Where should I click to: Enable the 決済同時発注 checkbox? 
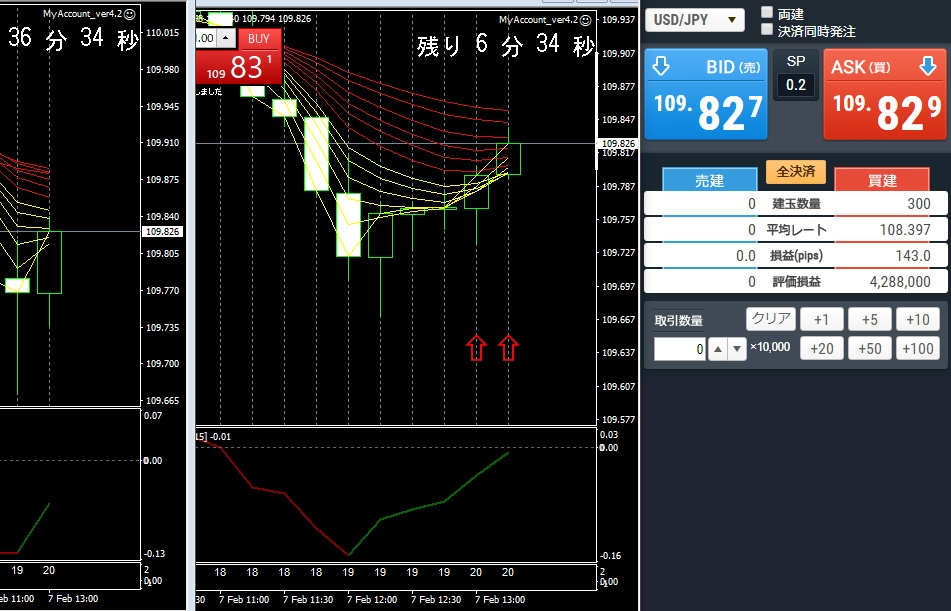pos(767,30)
